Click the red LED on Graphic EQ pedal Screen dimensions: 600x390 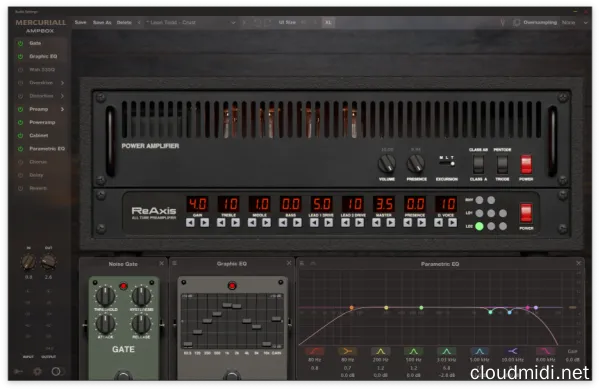(232, 286)
